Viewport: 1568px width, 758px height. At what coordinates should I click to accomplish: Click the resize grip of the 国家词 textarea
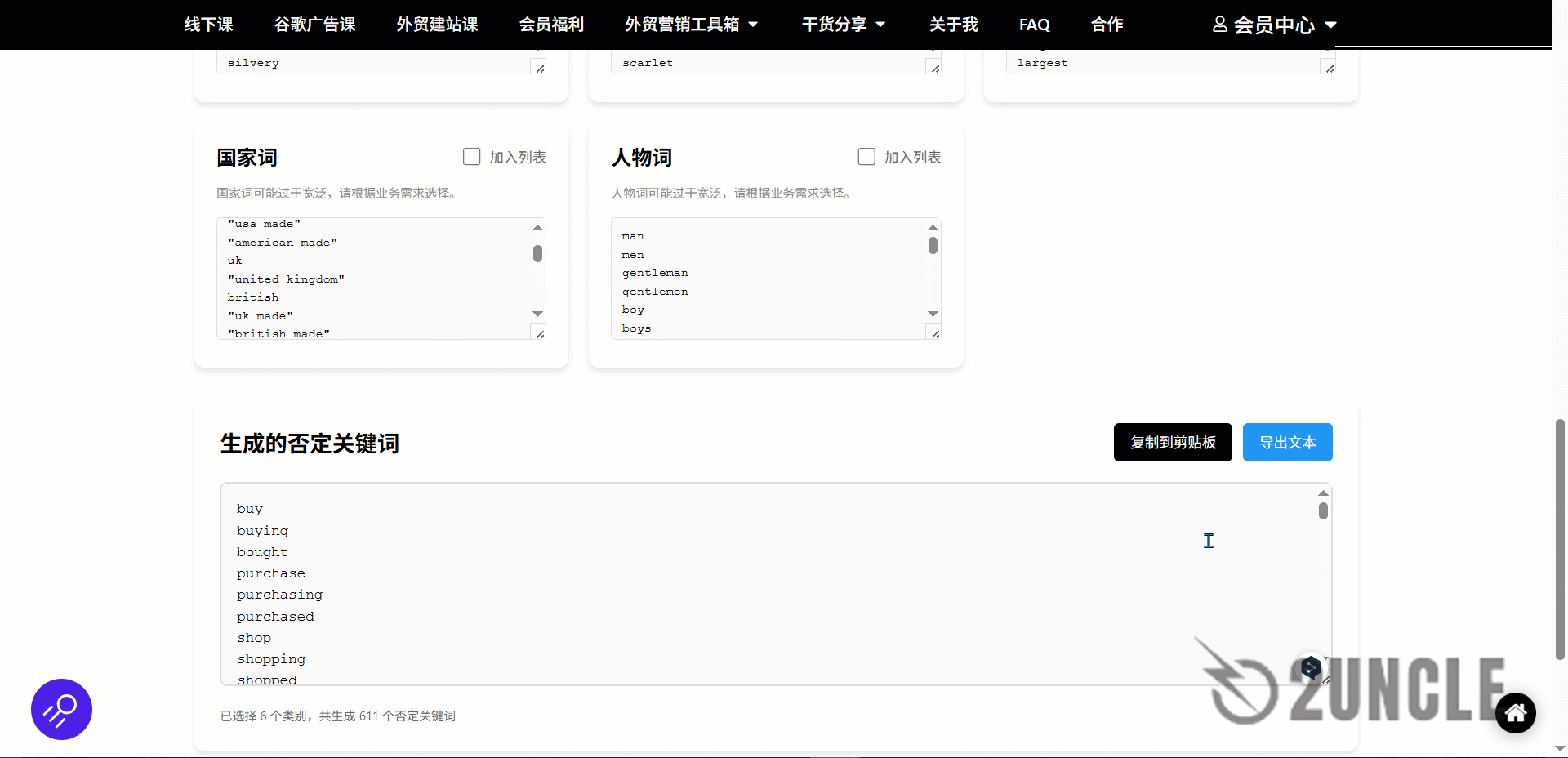[539, 332]
